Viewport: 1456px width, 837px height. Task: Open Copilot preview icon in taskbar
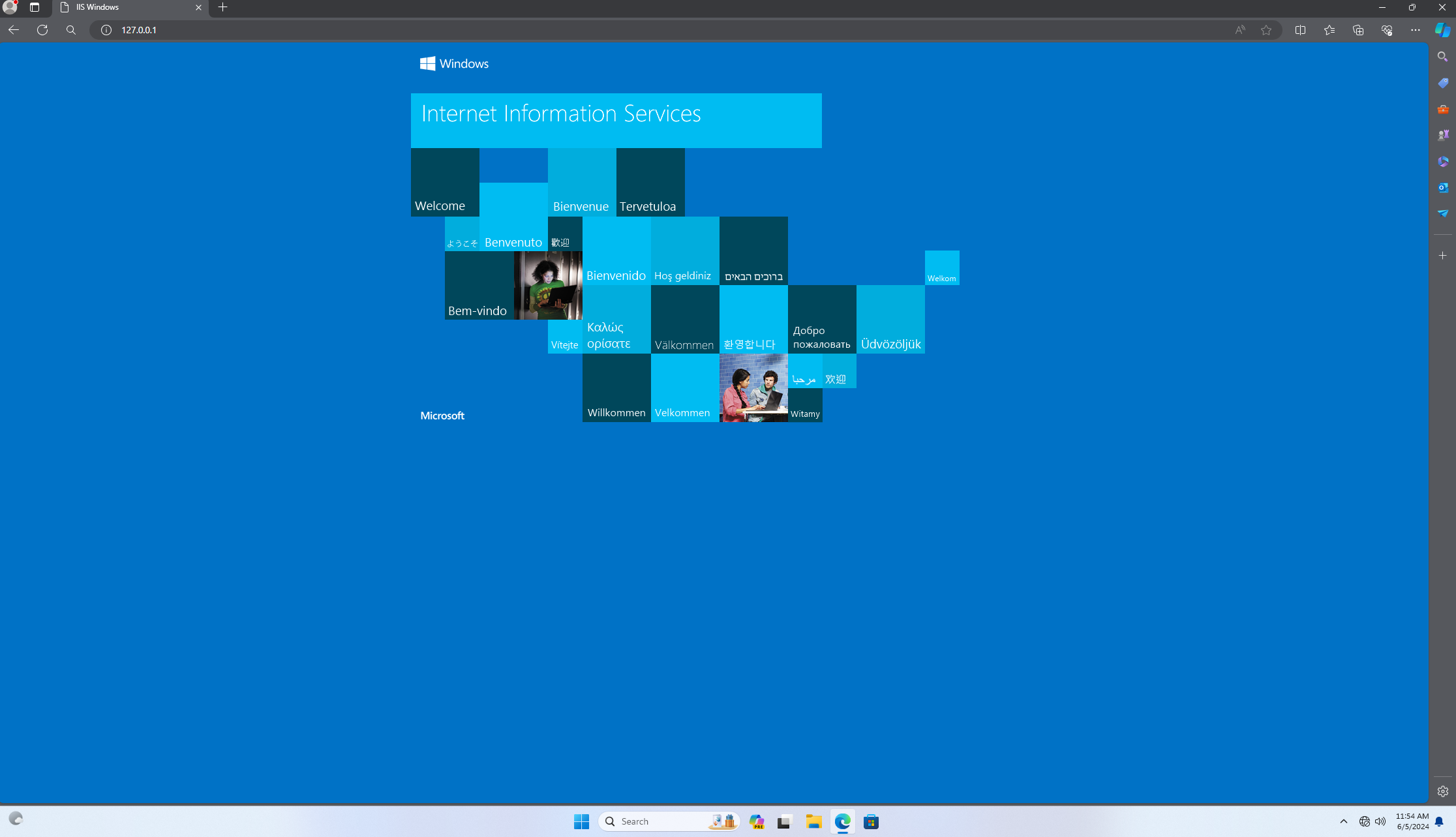pos(757,821)
